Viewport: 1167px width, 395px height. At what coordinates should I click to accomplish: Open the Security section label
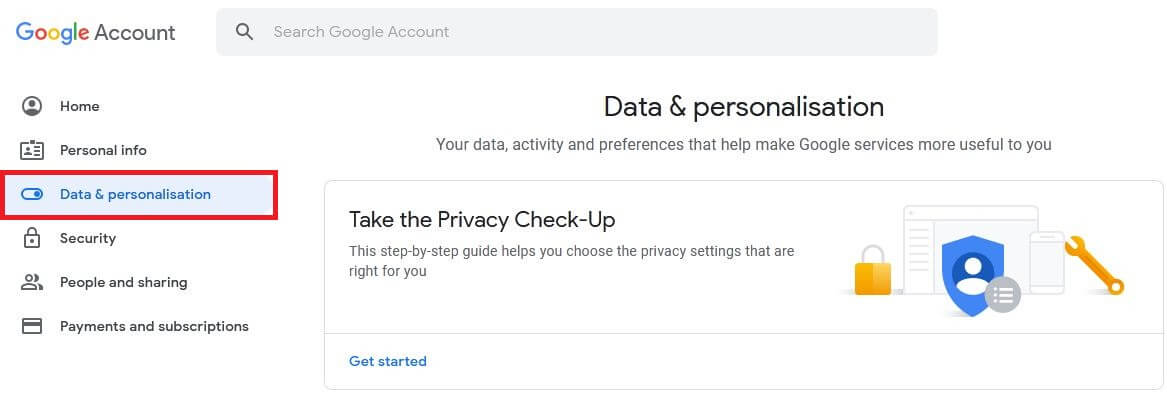(88, 238)
